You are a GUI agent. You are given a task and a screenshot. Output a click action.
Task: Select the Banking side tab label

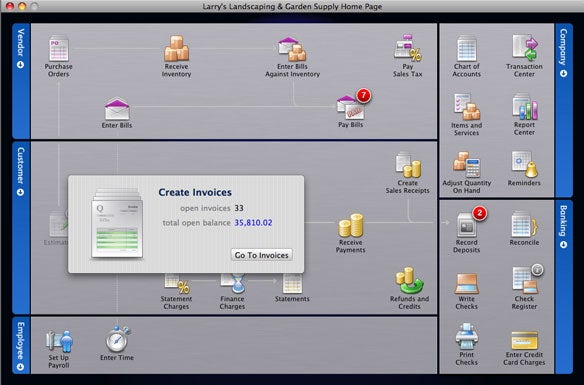click(x=564, y=221)
